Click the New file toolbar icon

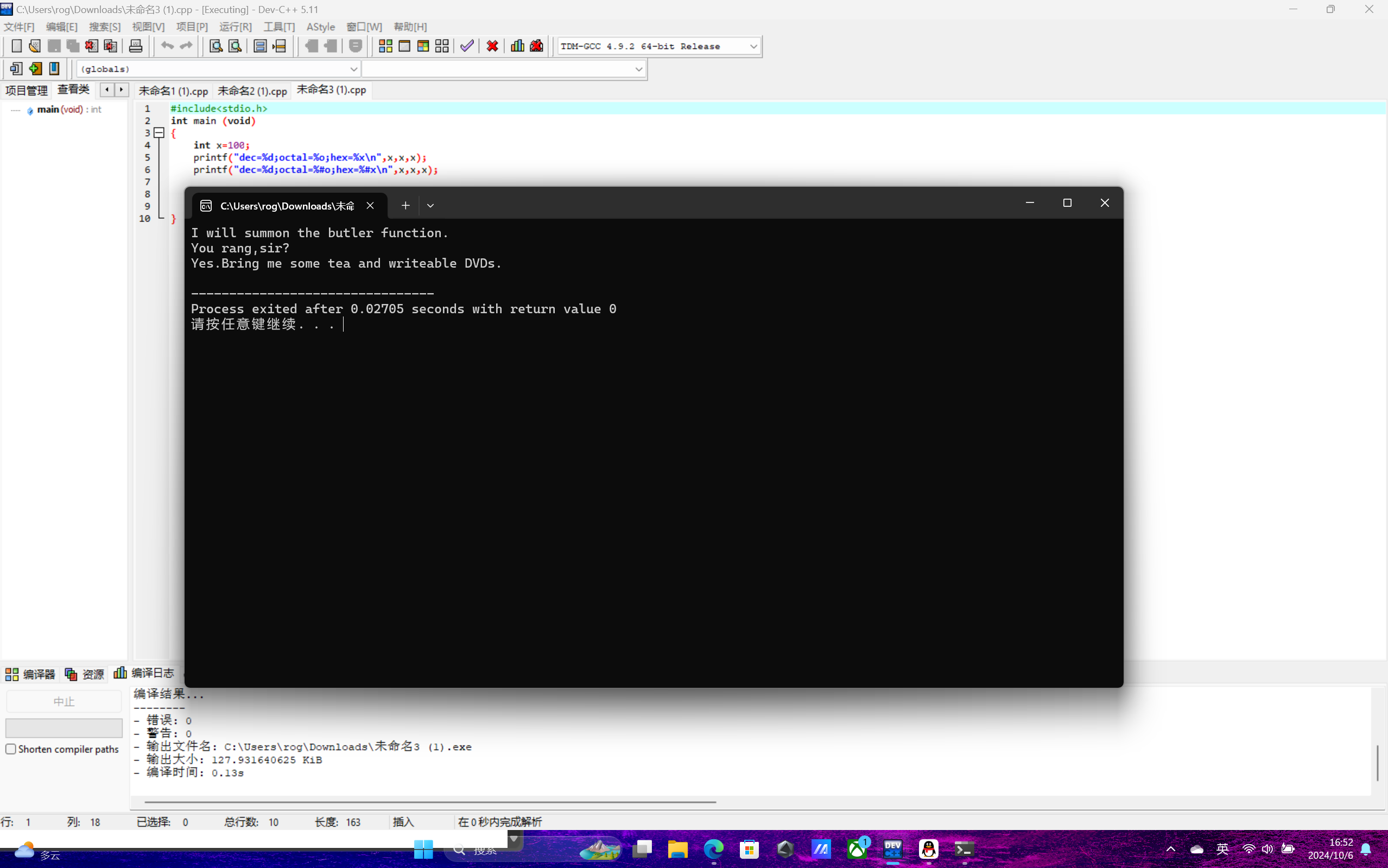(x=17, y=46)
